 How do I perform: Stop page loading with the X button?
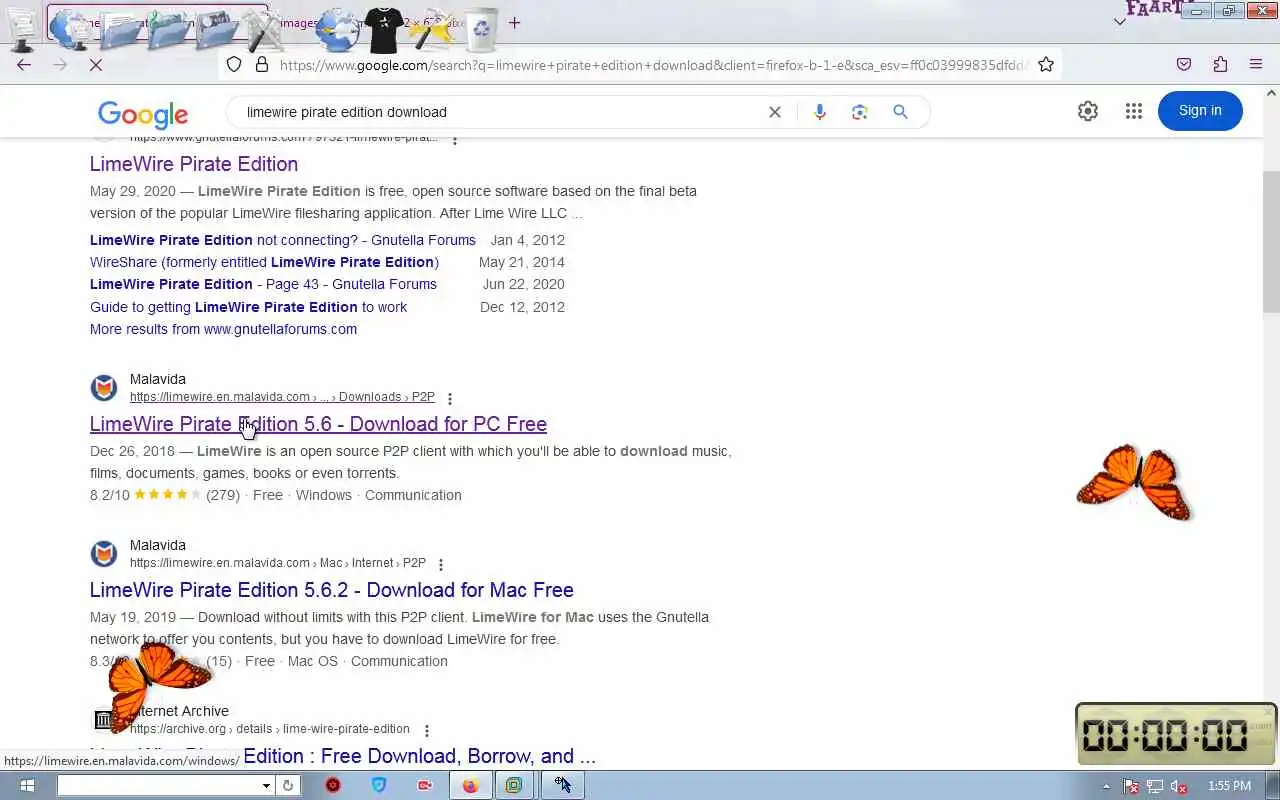point(95,64)
